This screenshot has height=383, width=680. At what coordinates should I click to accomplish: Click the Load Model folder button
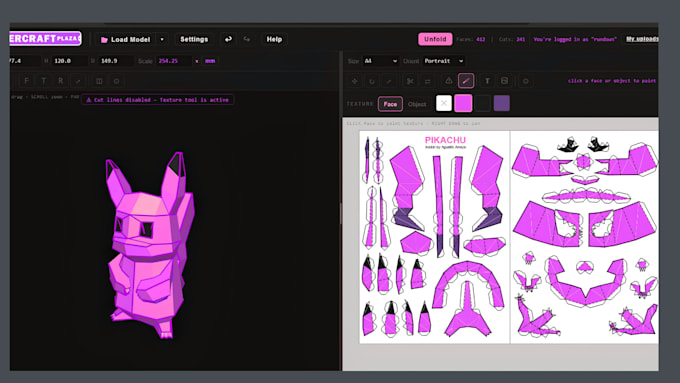click(125, 39)
